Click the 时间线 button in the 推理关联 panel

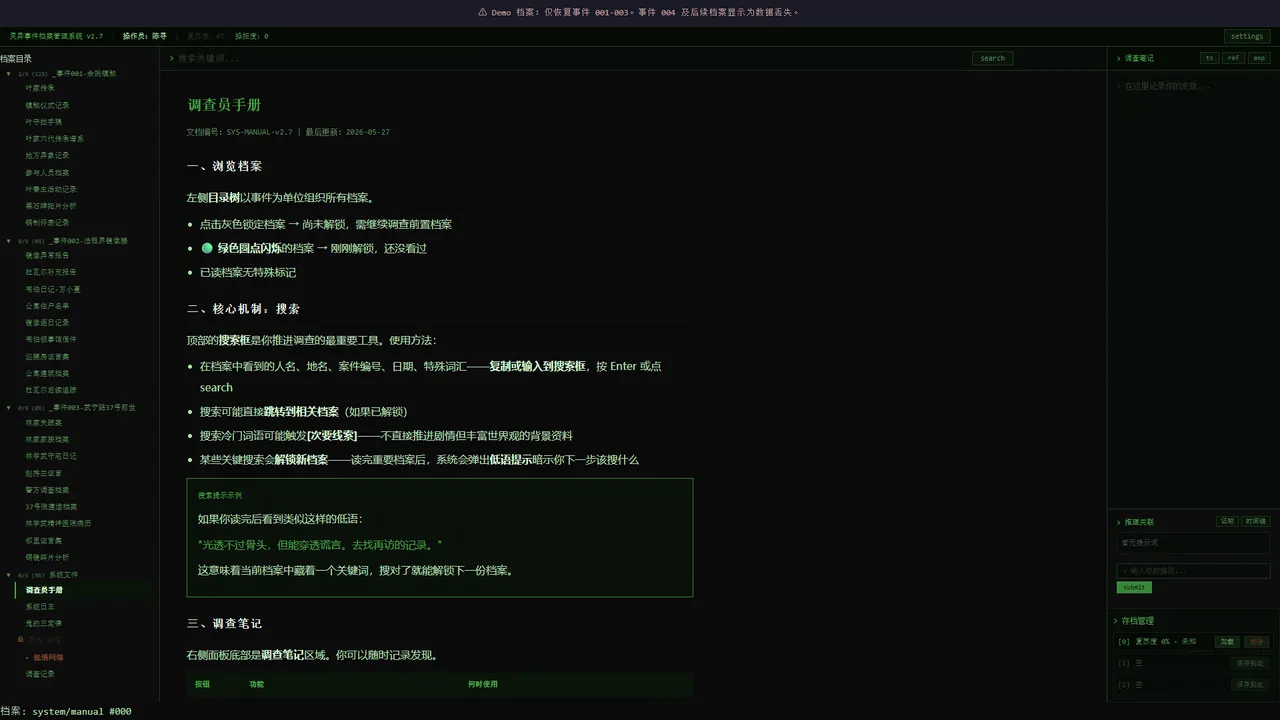coord(1256,521)
